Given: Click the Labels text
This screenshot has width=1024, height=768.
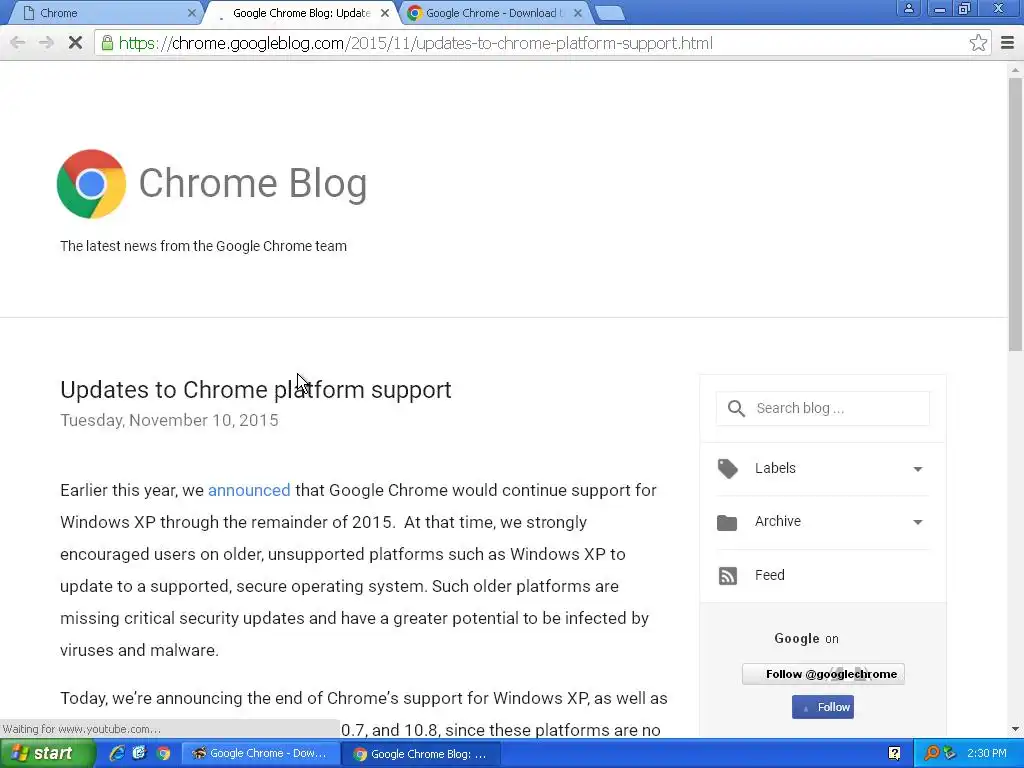Looking at the screenshot, I should pos(775,468).
